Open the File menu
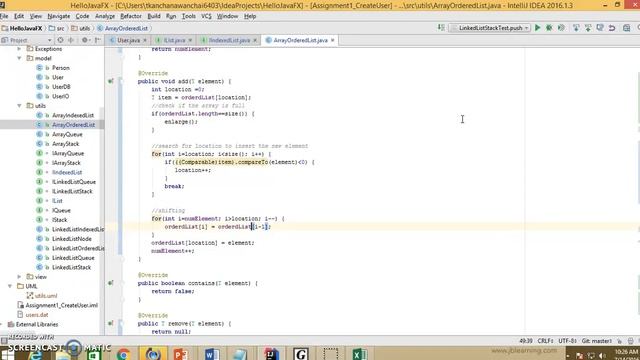This screenshot has width=640, height=360. click(4, 16)
